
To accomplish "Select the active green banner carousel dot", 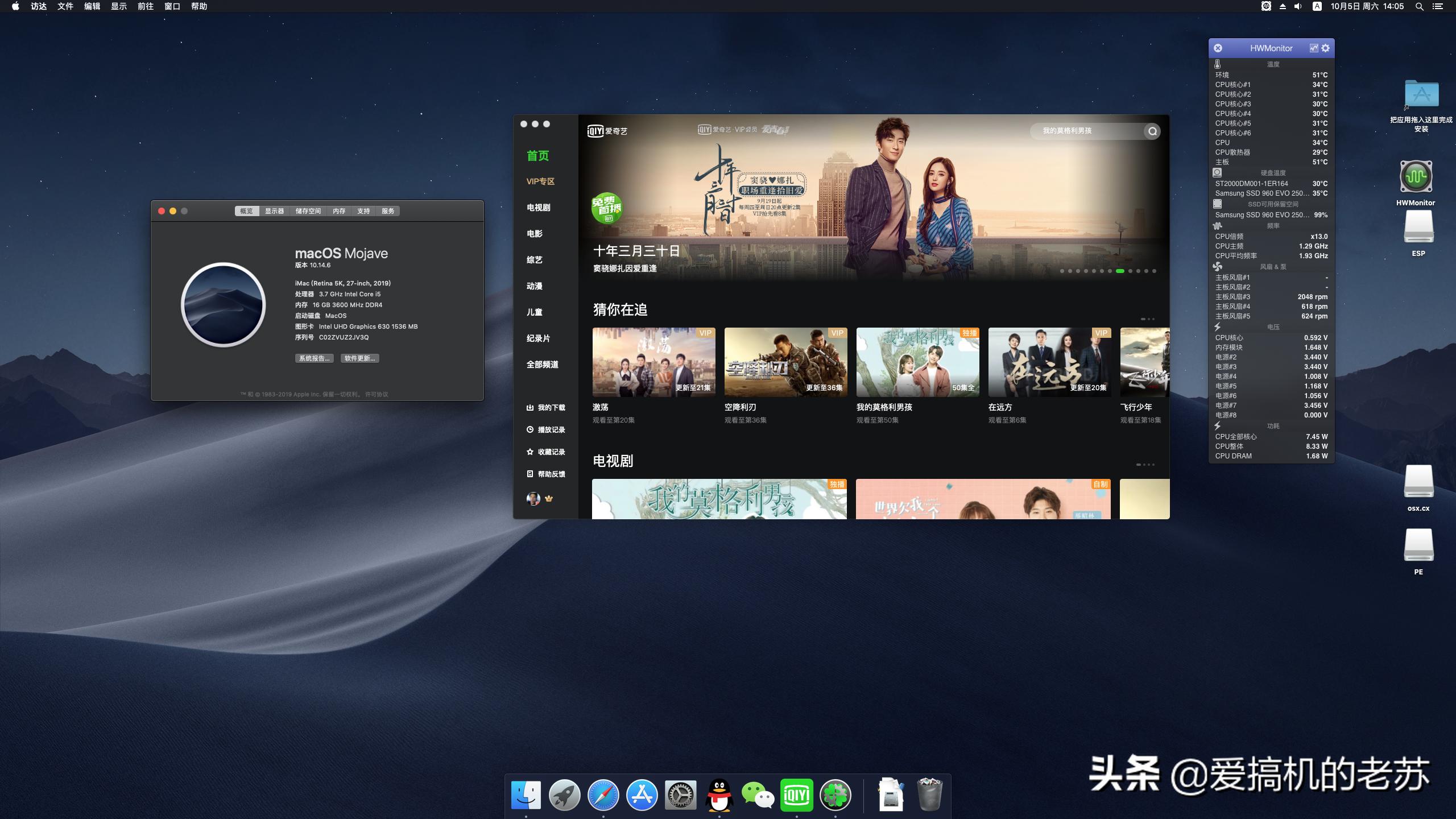I will coord(1120,271).
